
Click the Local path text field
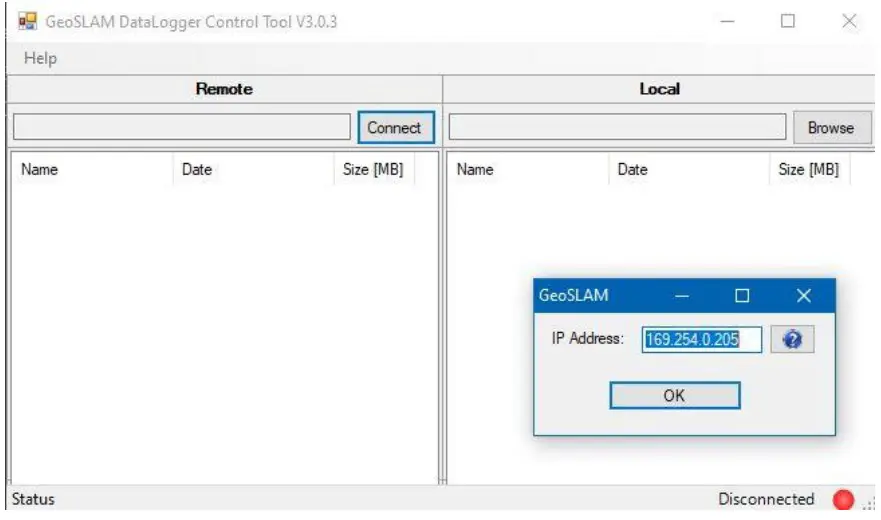coord(617,127)
